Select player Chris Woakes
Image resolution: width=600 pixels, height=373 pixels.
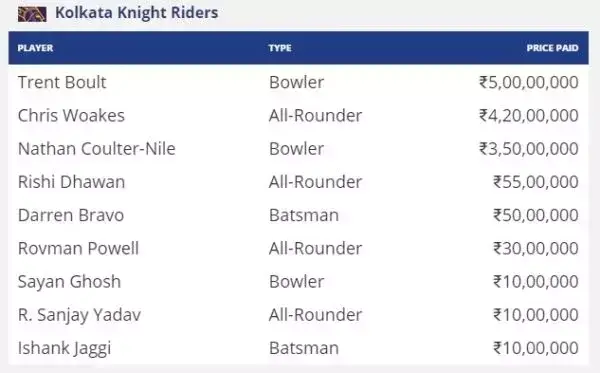71,116
